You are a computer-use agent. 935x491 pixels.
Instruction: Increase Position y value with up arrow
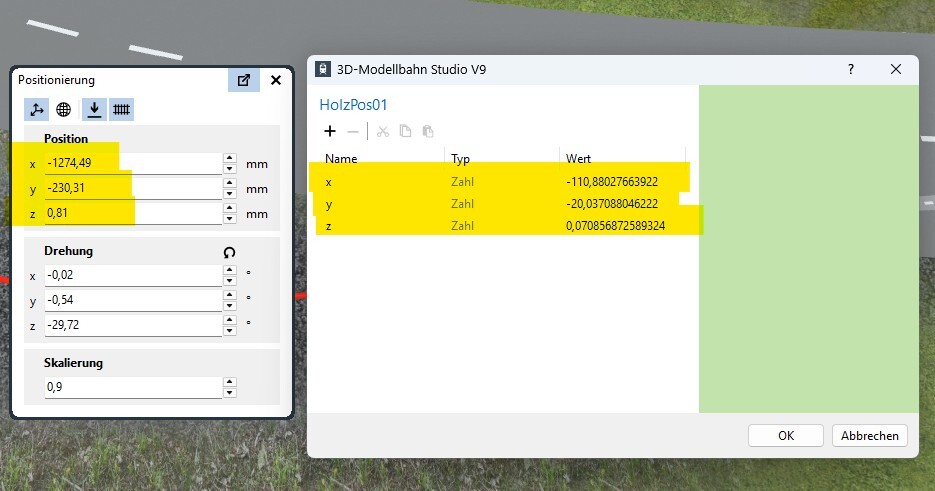tap(230, 183)
